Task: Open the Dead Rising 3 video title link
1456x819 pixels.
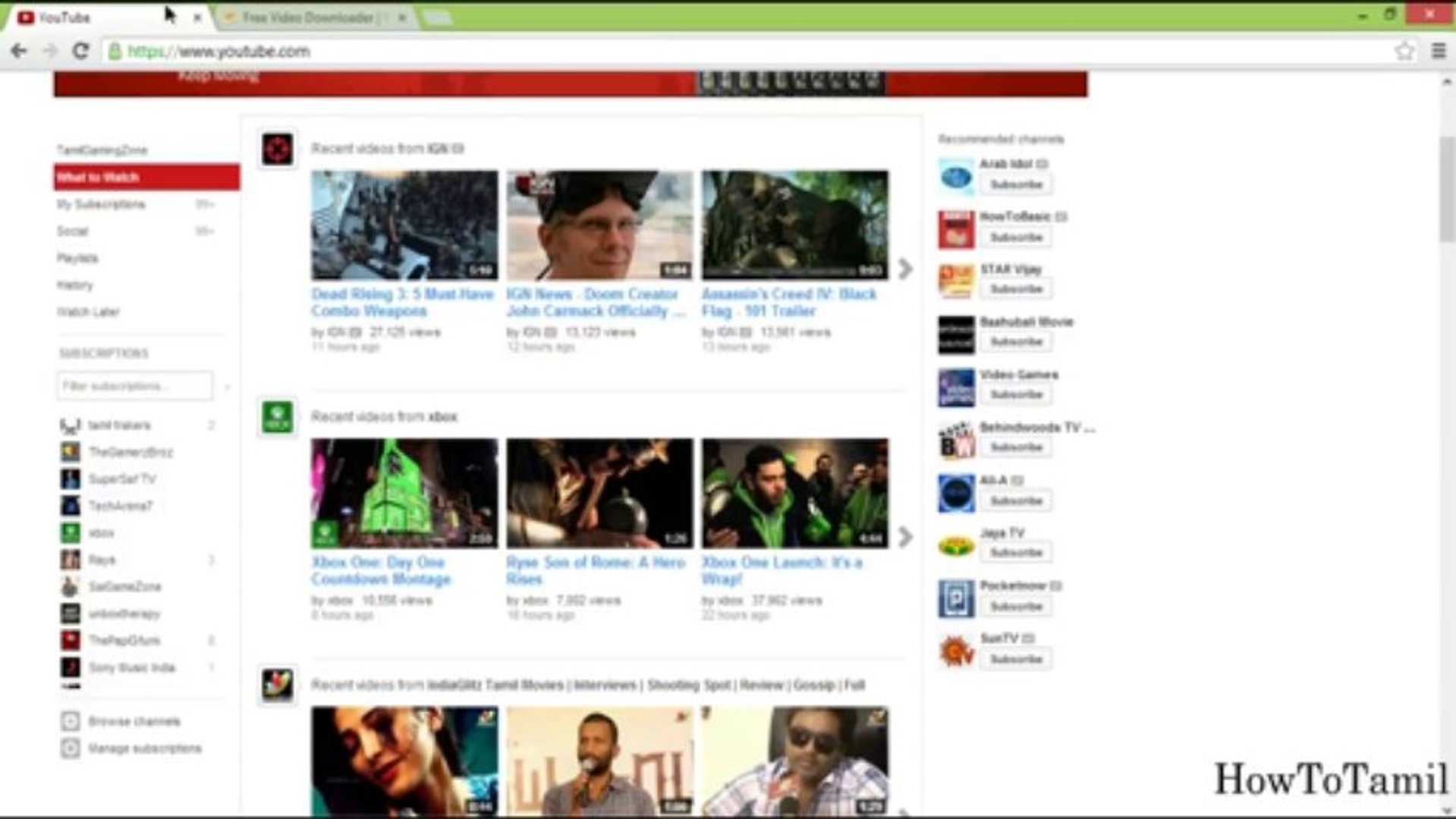Action: 402,303
